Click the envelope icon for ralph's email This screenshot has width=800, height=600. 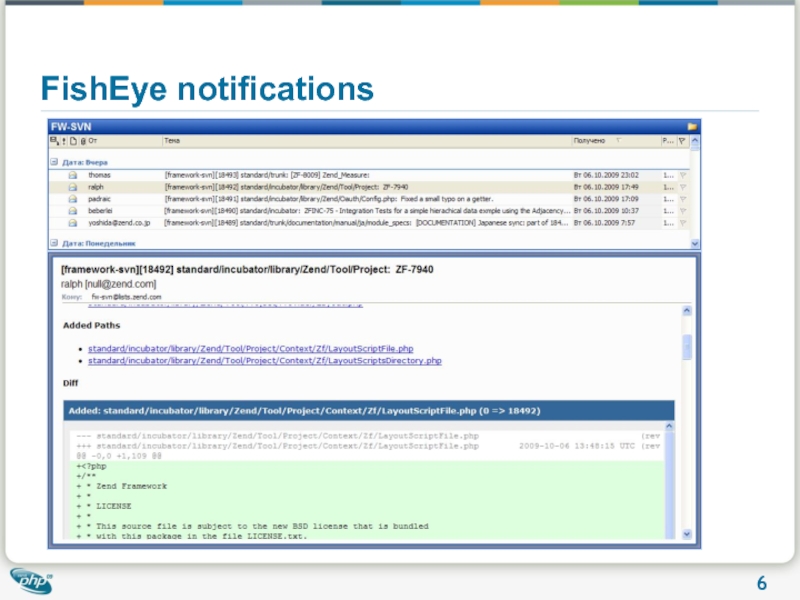[73, 186]
